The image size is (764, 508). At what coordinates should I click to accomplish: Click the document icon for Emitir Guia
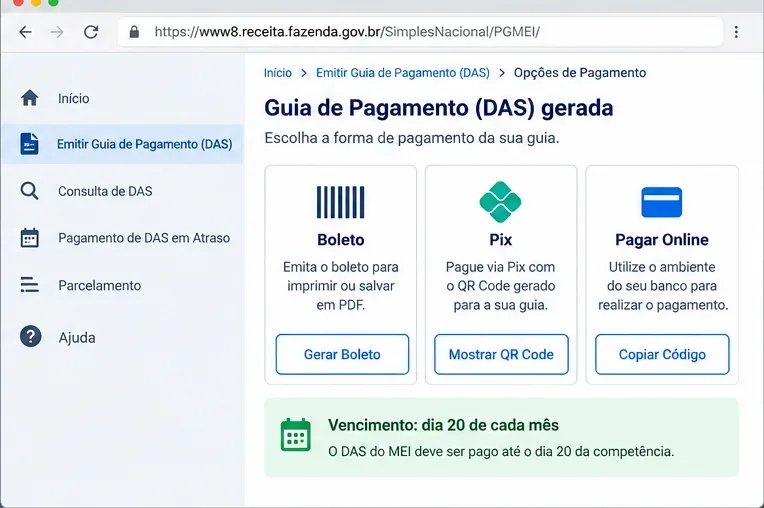[x=29, y=144]
